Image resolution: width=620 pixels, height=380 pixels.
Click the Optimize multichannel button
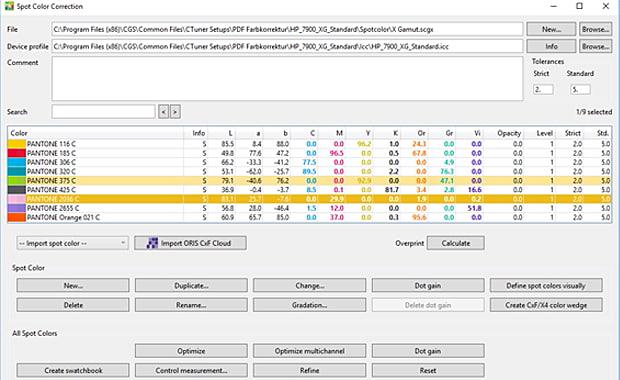coord(310,351)
